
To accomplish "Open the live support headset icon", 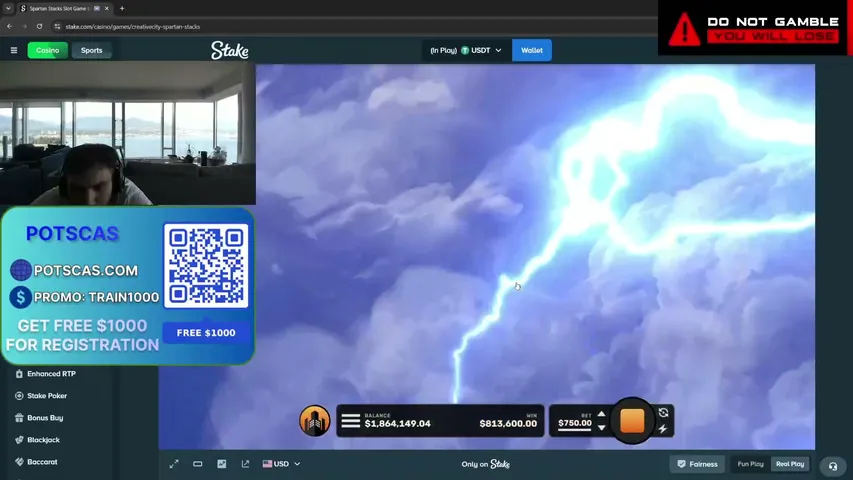I will (x=832, y=466).
